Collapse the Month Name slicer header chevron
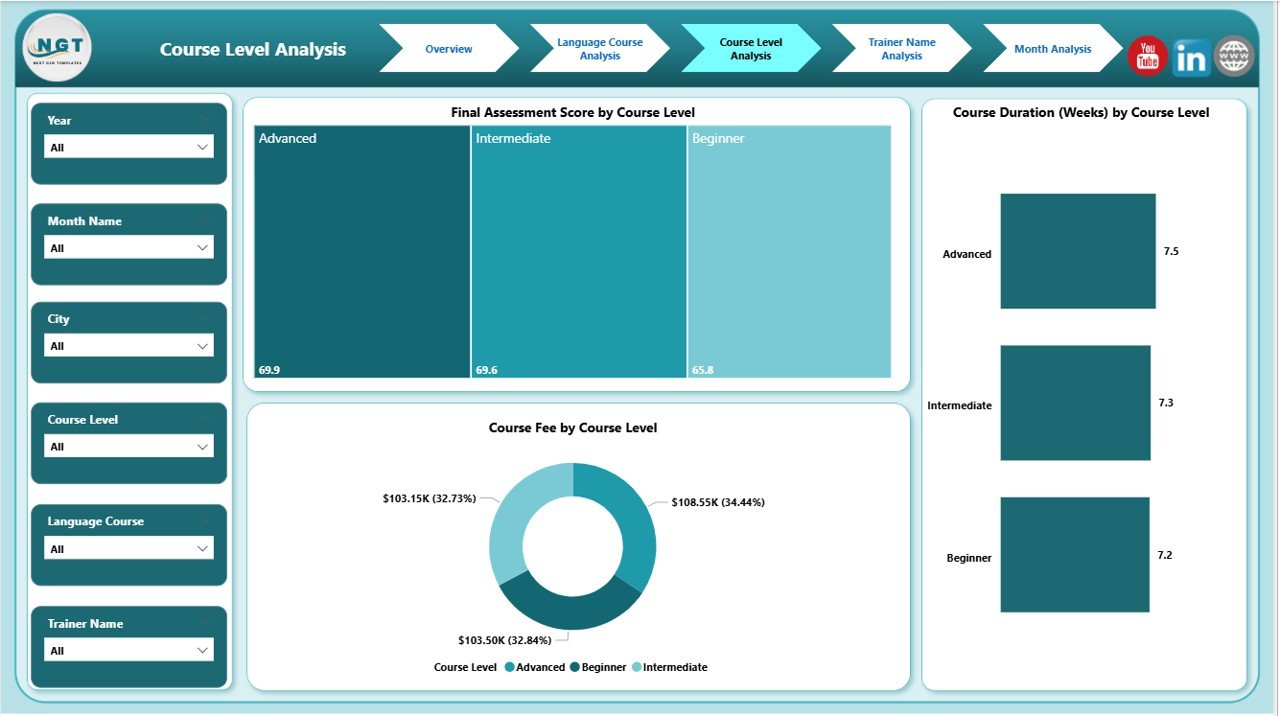Viewport: 1280px width, 716px height. coord(207,220)
